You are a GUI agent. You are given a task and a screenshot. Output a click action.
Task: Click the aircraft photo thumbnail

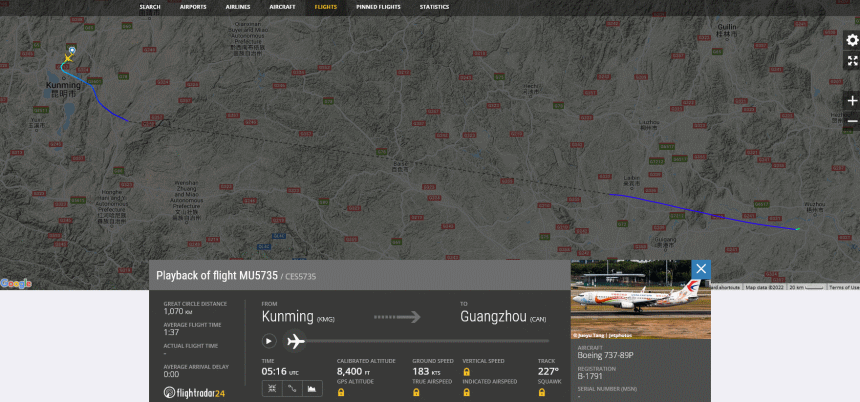[641, 299]
